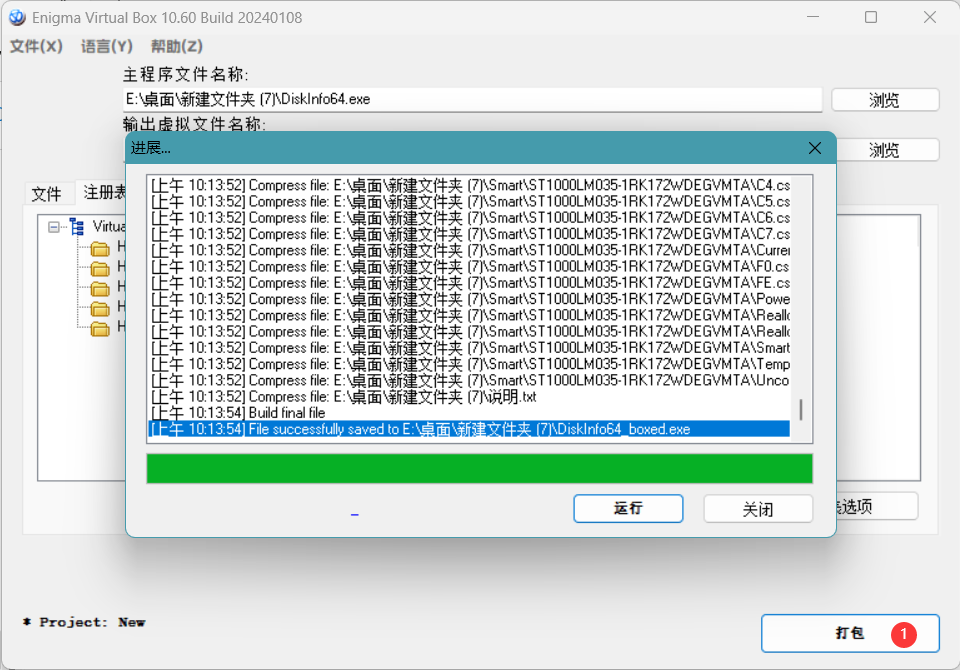
Task: Select the log line ending in \Temp
Action: [470, 364]
